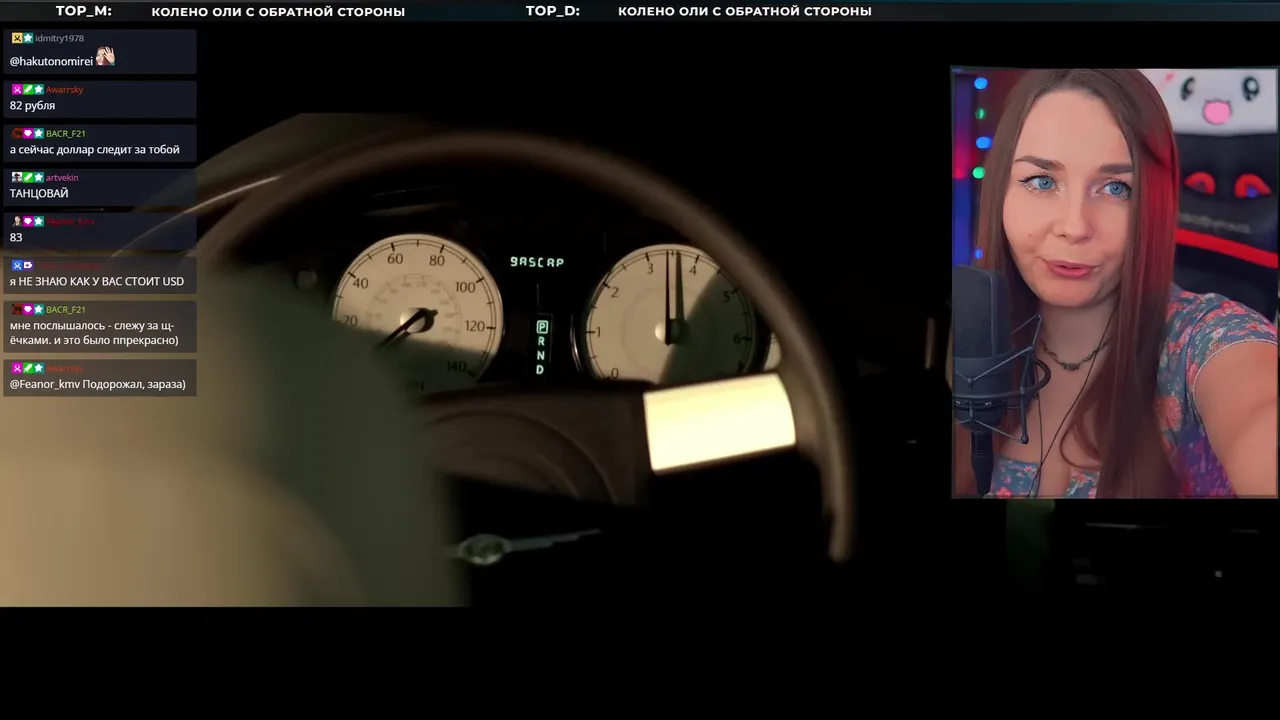This screenshot has width=1280, height=720.
Task: Select the chat message '83'
Action: [16, 237]
